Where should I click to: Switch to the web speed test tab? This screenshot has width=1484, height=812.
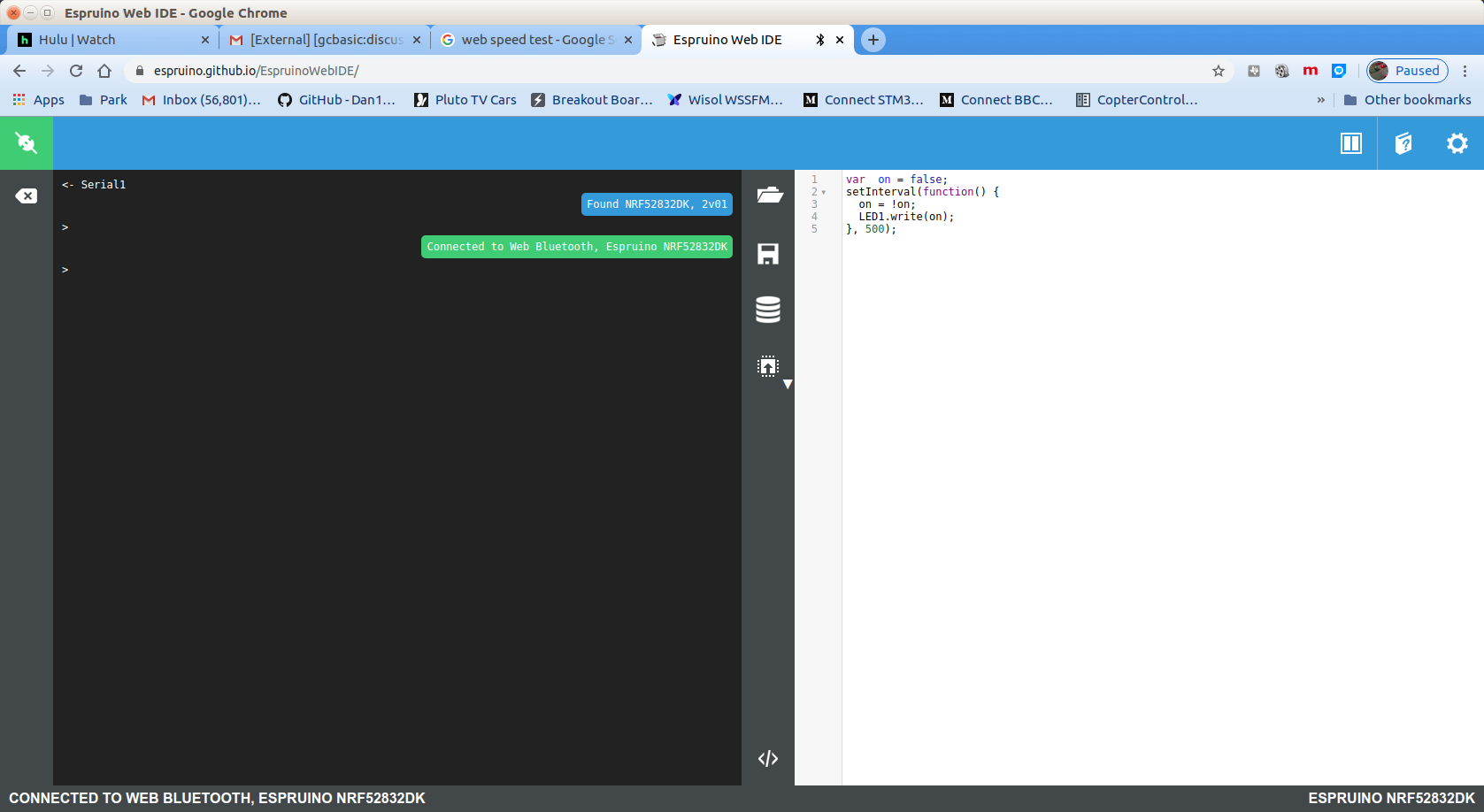pyautogui.click(x=538, y=40)
